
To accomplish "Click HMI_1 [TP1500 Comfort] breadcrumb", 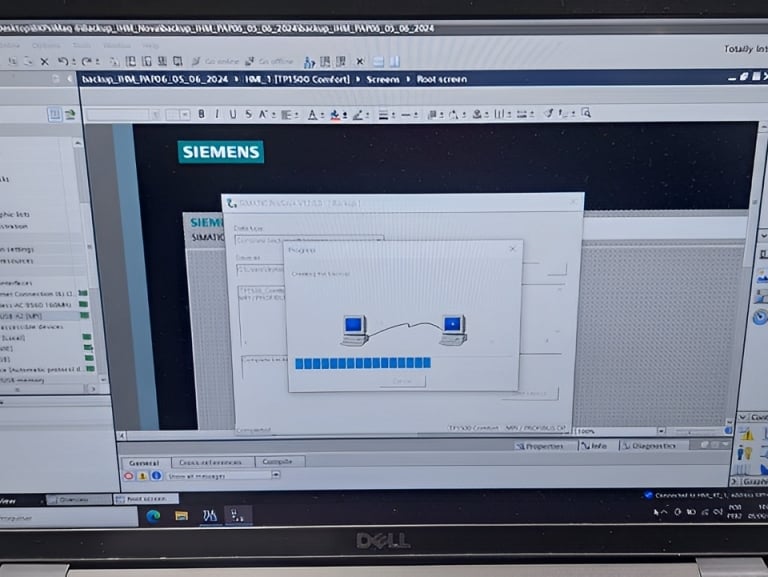I will (x=297, y=79).
